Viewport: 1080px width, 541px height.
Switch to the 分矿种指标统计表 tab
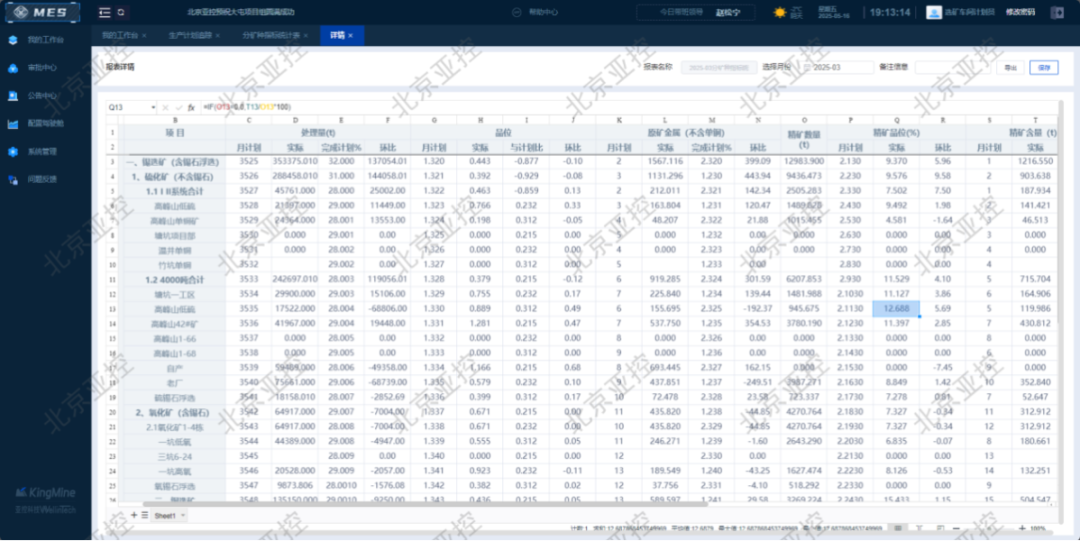coord(271,35)
